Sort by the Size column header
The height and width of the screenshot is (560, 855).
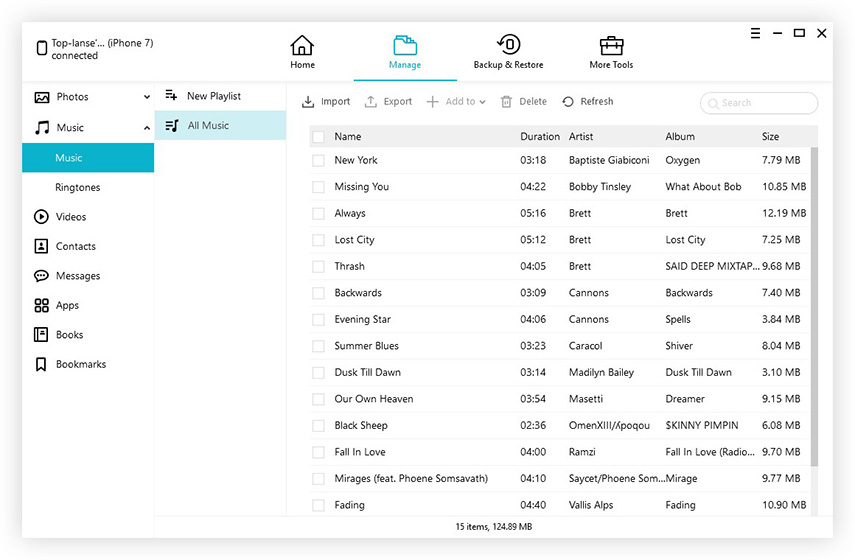tap(770, 136)
